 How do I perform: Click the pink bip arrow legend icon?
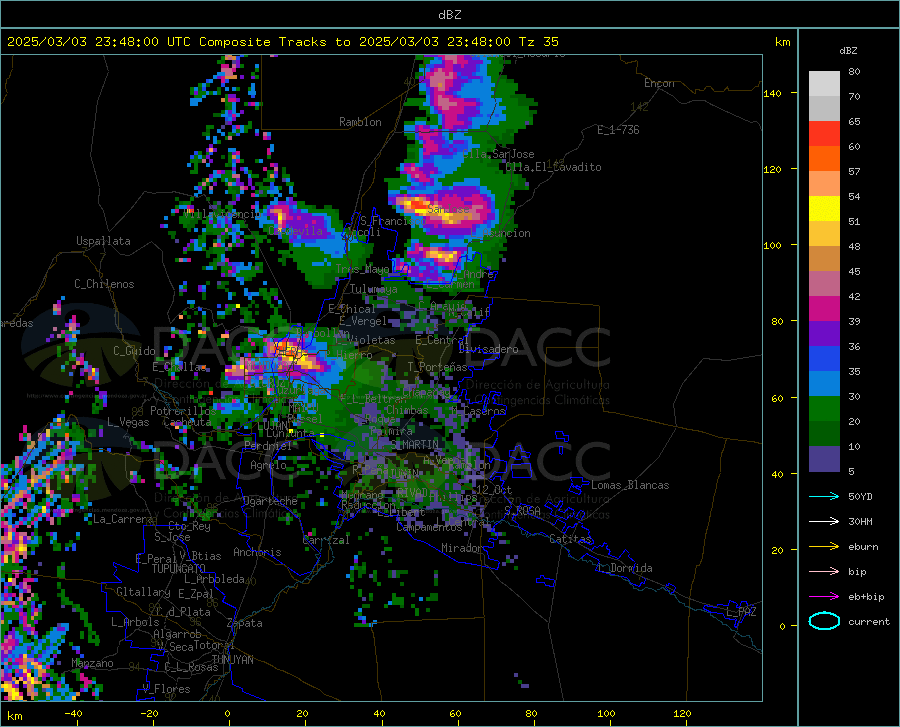tap(824, 572)
